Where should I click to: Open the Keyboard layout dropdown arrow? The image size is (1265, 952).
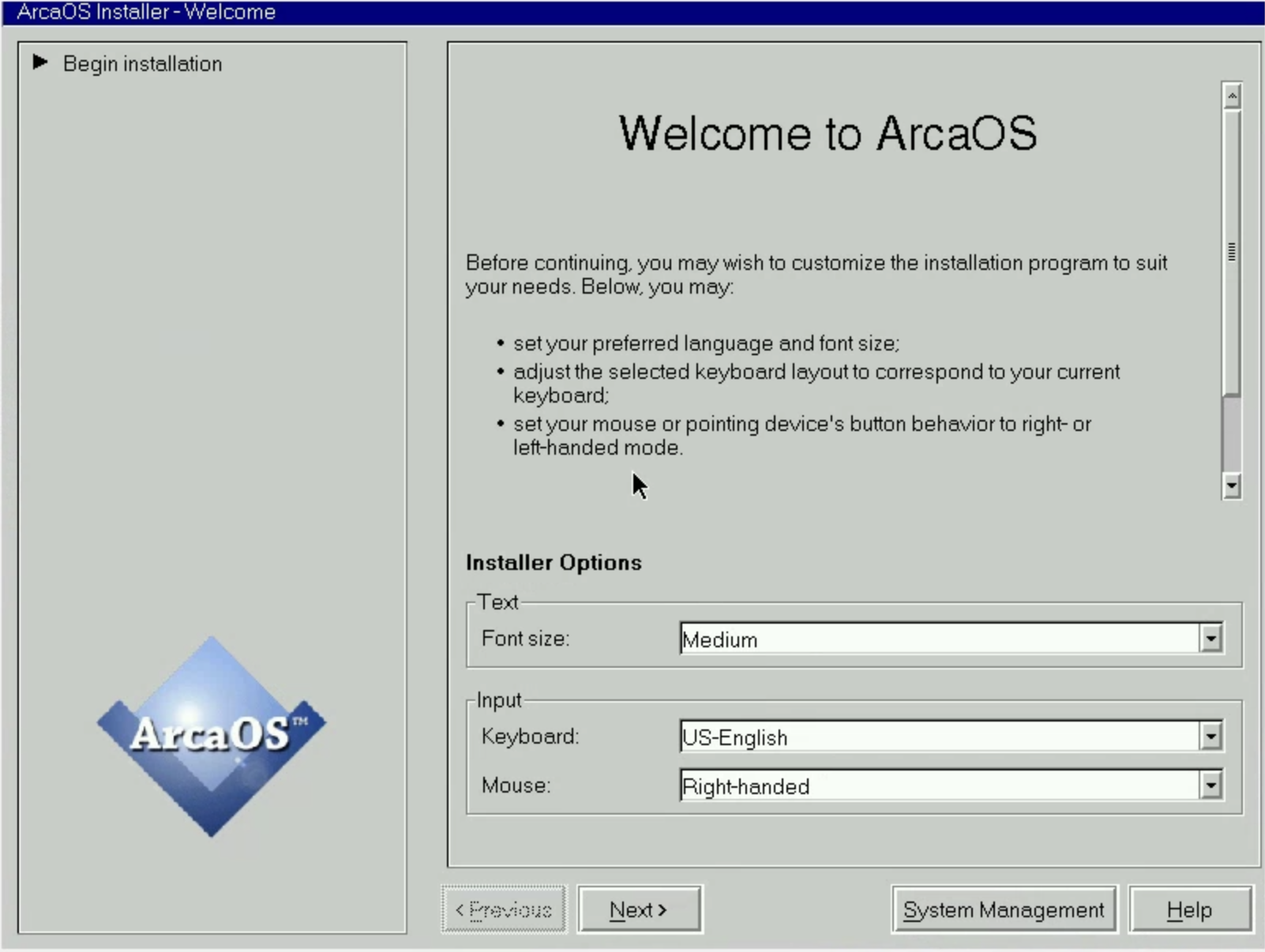coord(1211,736)
